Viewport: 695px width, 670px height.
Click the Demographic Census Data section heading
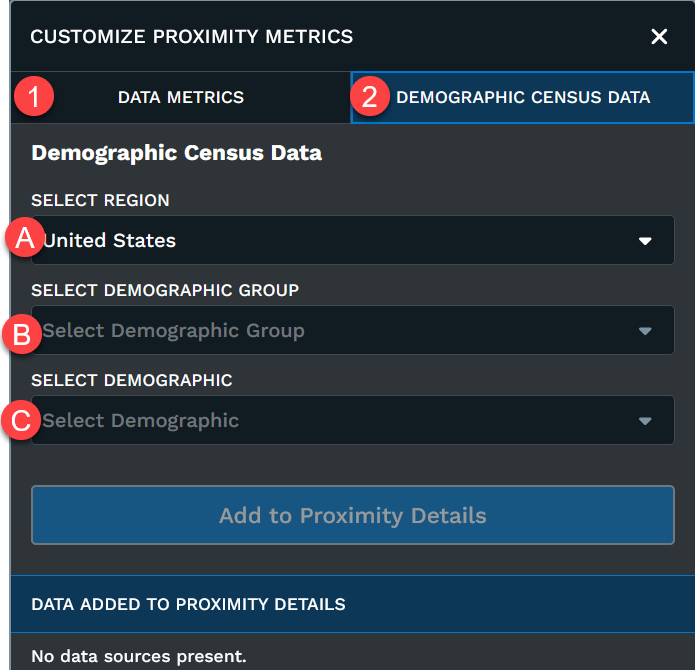pos(177,153)
